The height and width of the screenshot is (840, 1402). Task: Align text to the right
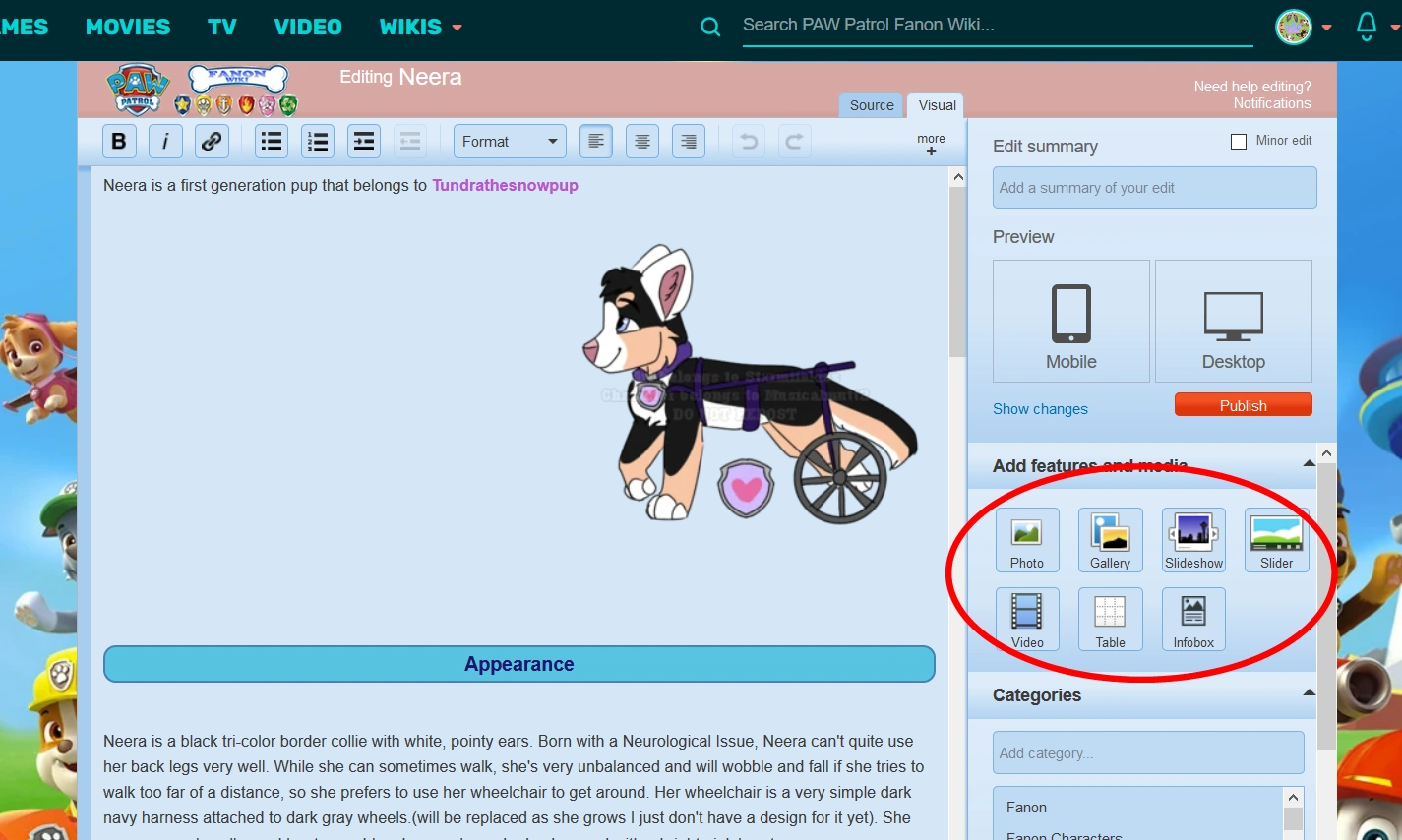tap(689, 142)
